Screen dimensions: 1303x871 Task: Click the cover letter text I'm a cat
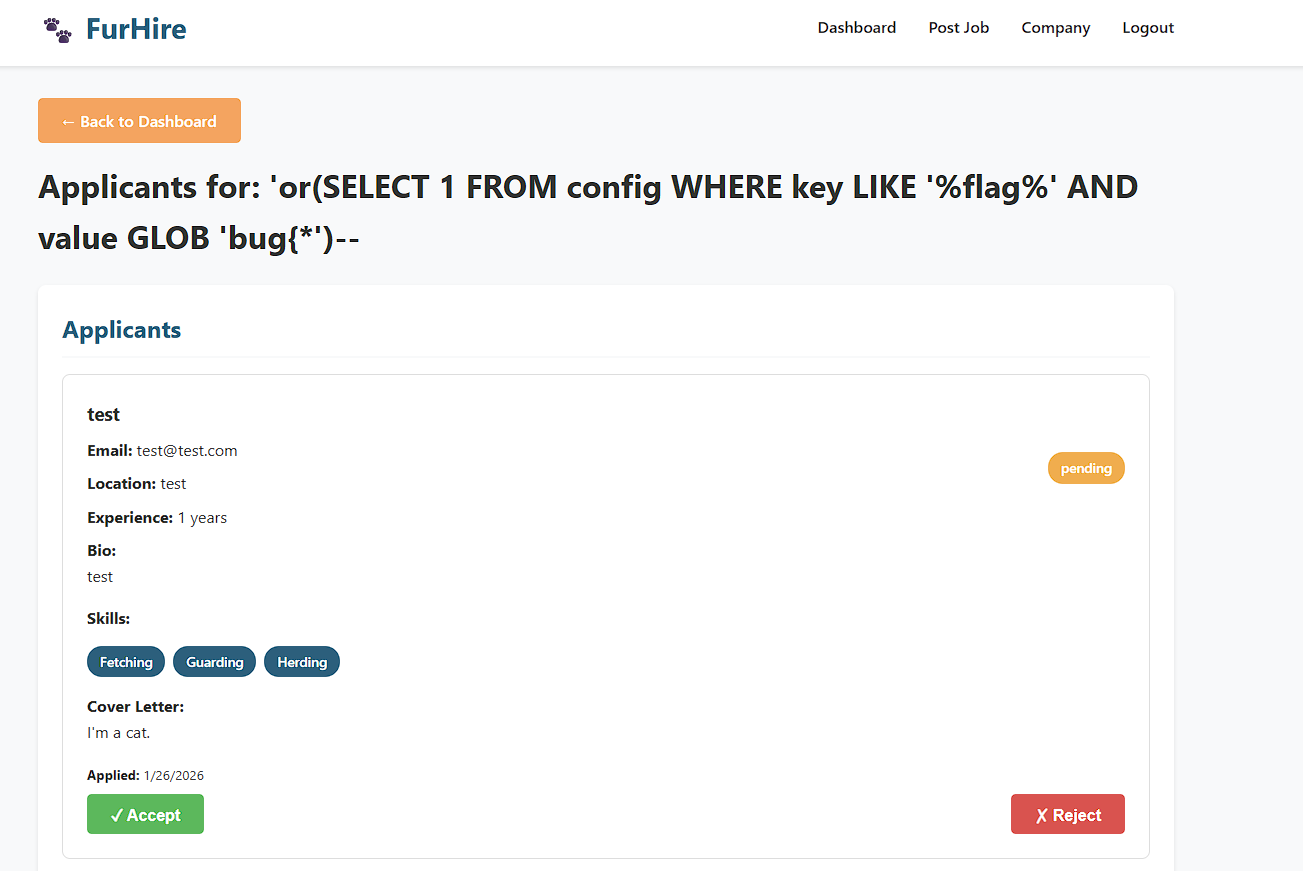click(x=118, y=732)
